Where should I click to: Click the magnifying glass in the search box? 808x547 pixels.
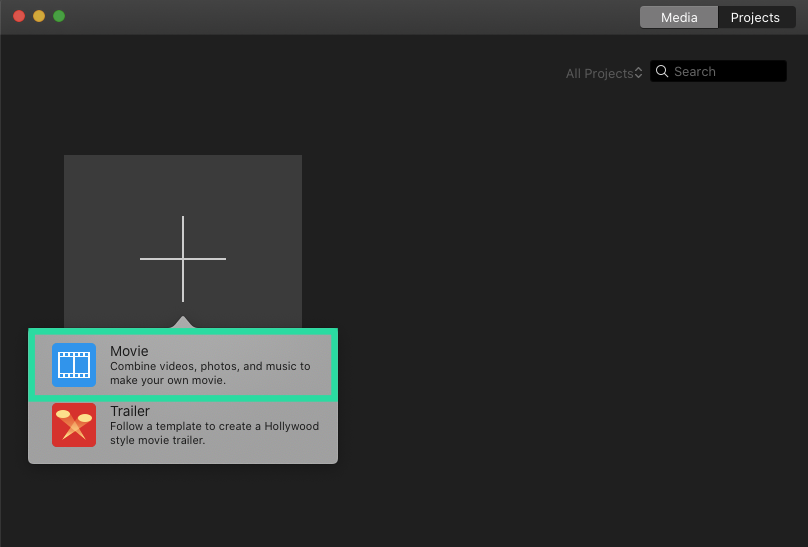[663, 72]
